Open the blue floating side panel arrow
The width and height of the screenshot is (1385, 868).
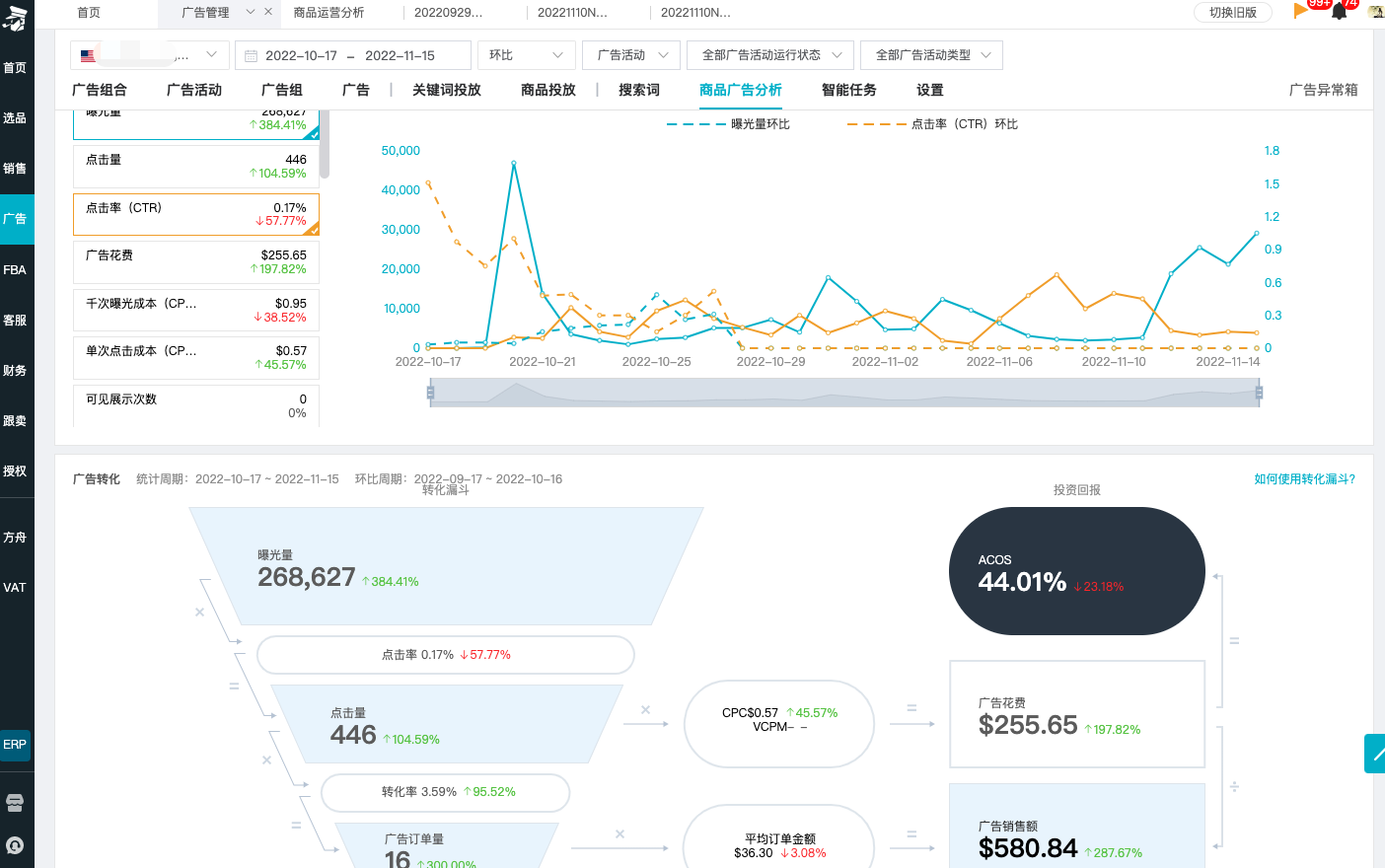(1375, 754)
